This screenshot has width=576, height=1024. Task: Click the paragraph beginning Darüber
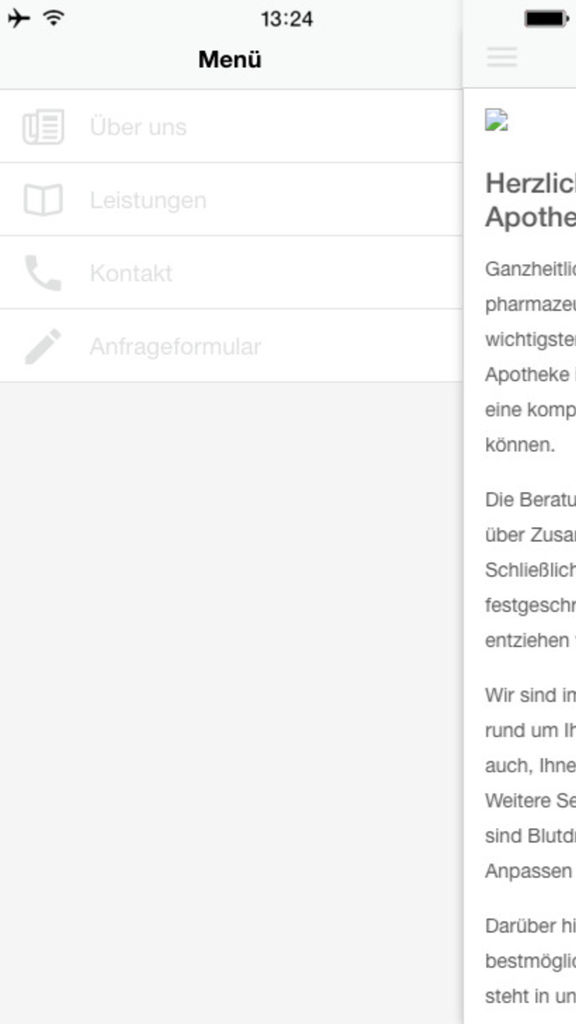point(530,961)
